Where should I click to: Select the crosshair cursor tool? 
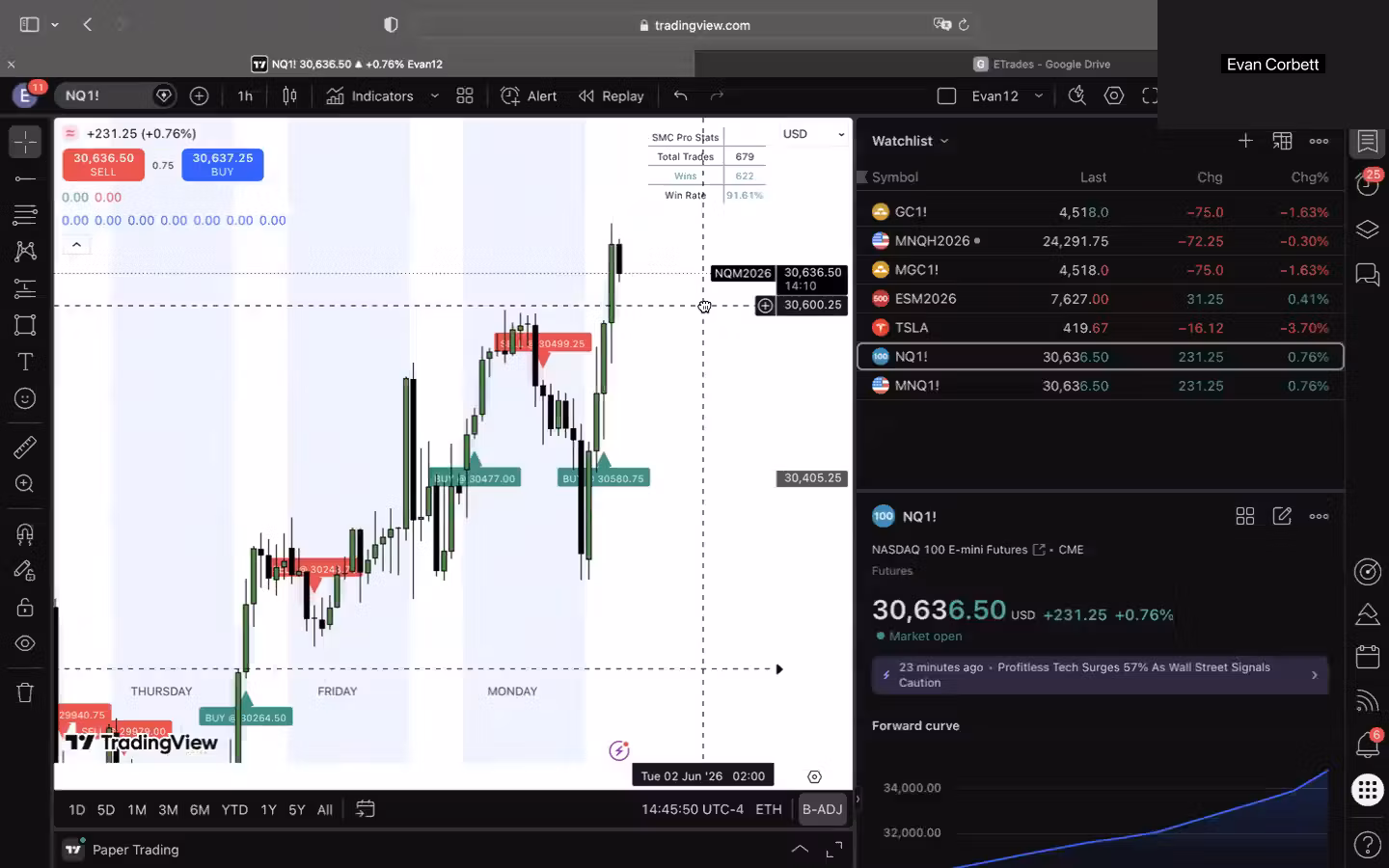pos(25,142)
